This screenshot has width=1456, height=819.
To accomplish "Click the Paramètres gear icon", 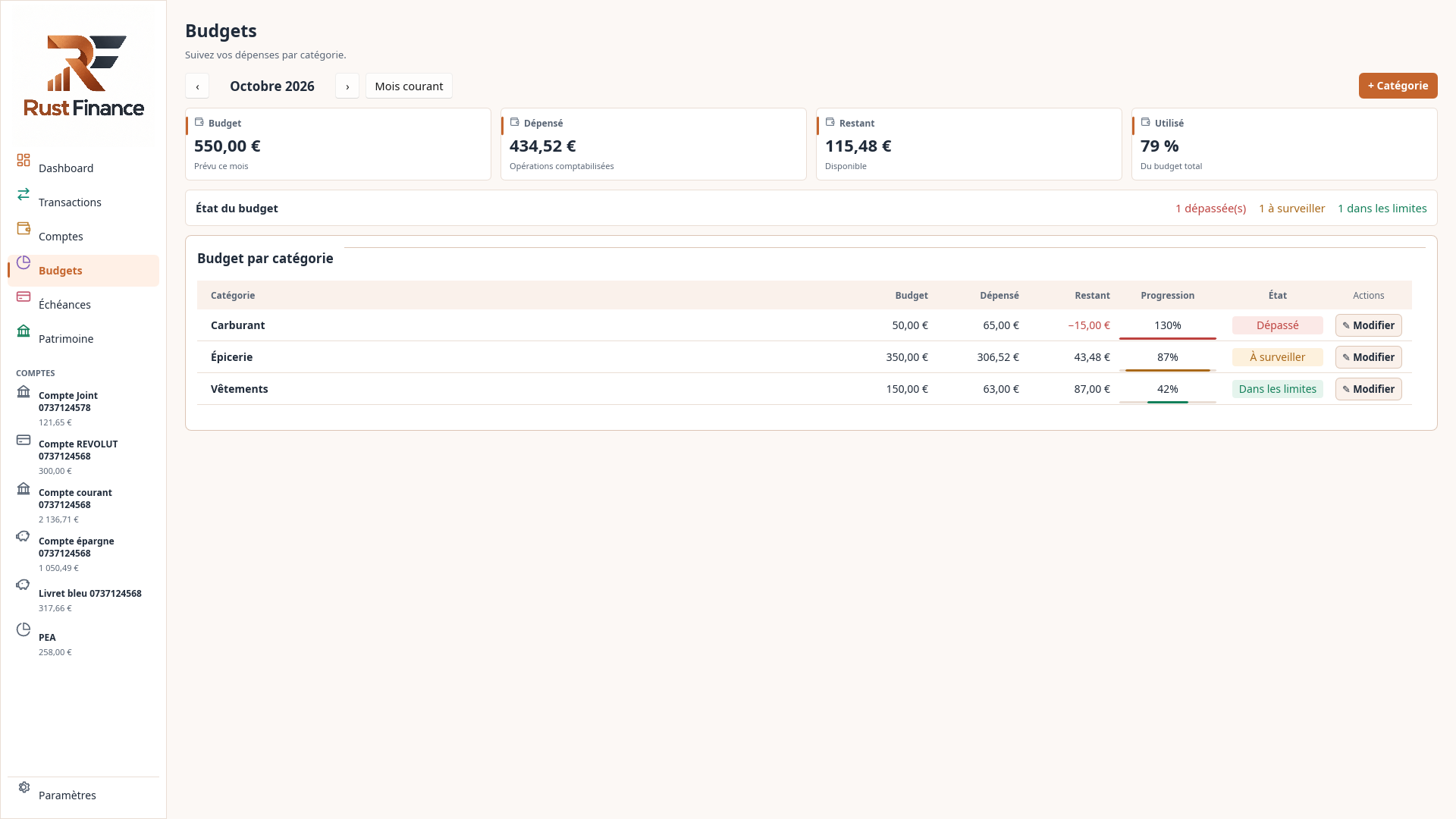I will [24, 787].
